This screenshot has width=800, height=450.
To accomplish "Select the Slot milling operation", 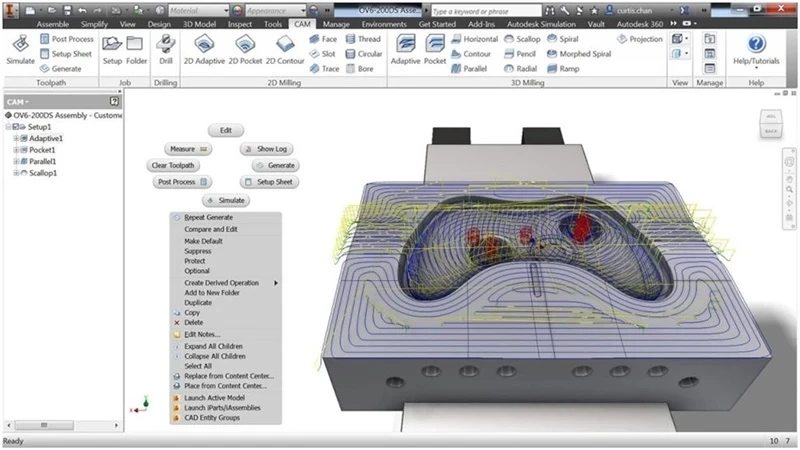I will tap(322, 54).
